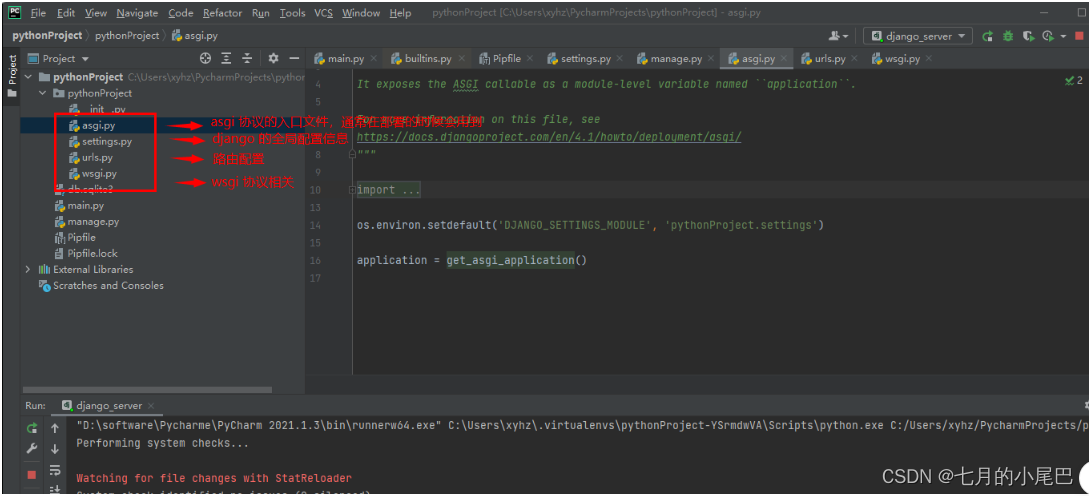This screenshot has height=496, width=1089.
Task: Hide the Project panel with the minus icon
Action: (294, 58)
